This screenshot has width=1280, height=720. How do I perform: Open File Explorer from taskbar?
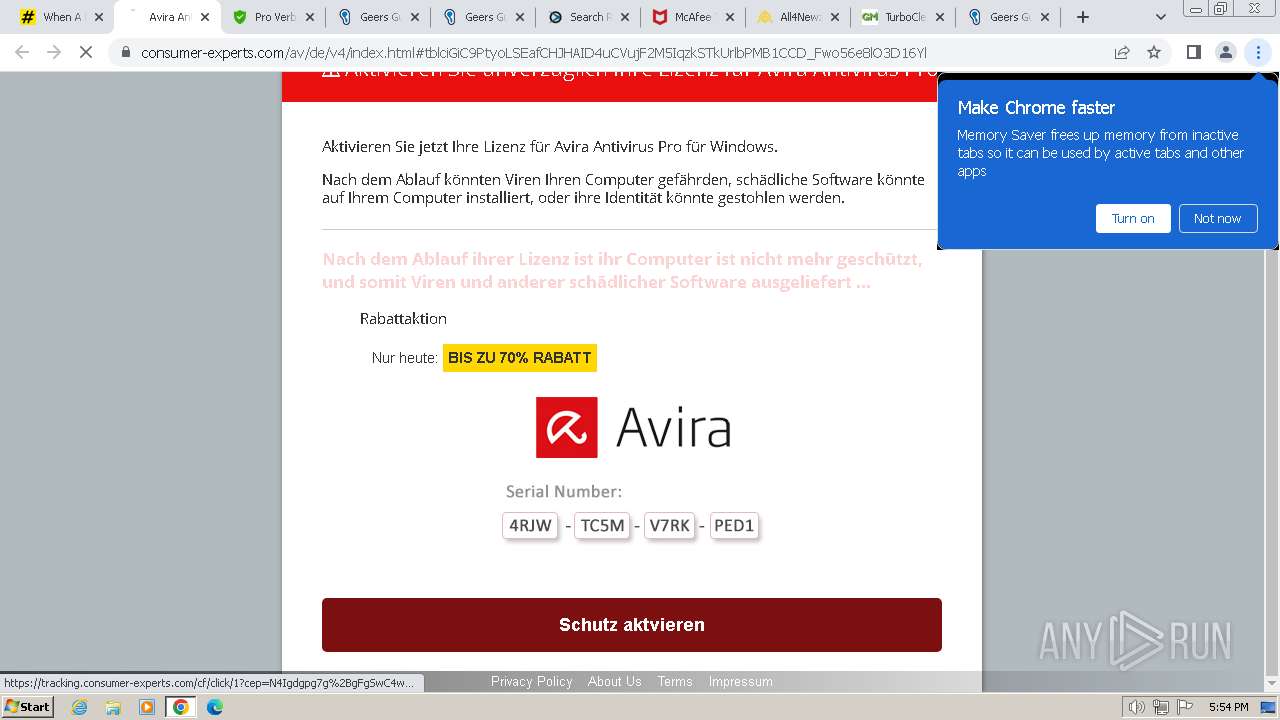click(x=113, y=707)
